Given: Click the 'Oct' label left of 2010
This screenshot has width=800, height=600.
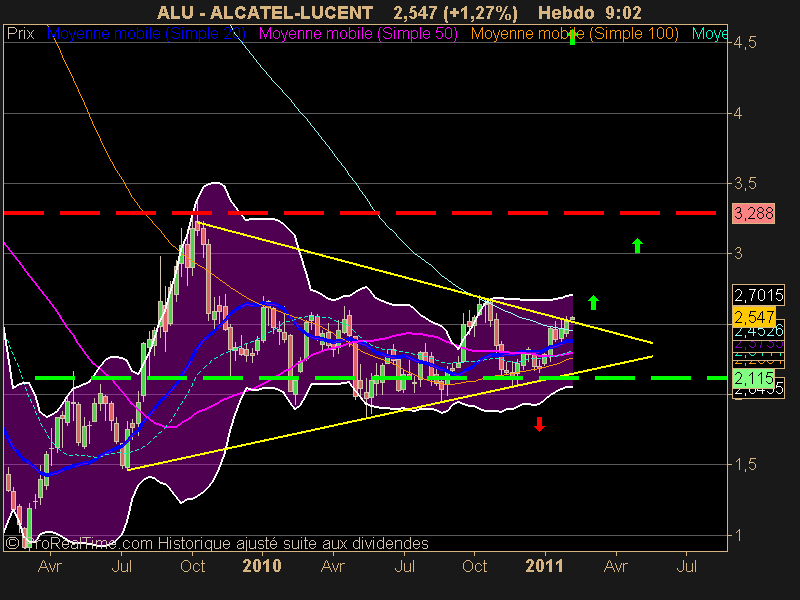Looking at the screenshot, I should [192, 566].
